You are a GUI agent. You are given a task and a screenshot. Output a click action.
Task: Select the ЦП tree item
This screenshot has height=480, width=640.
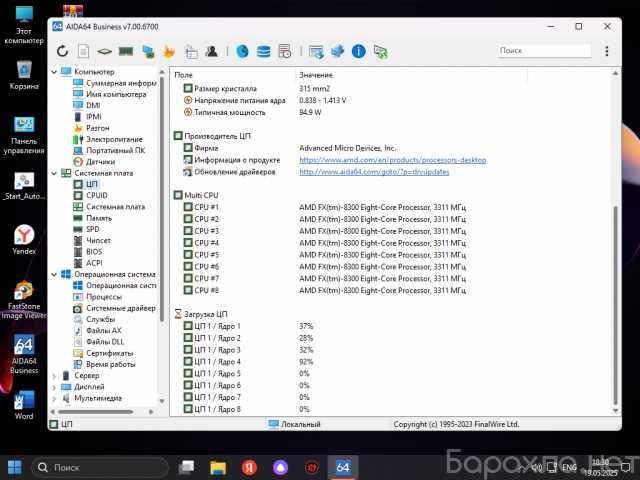(86, 184)
